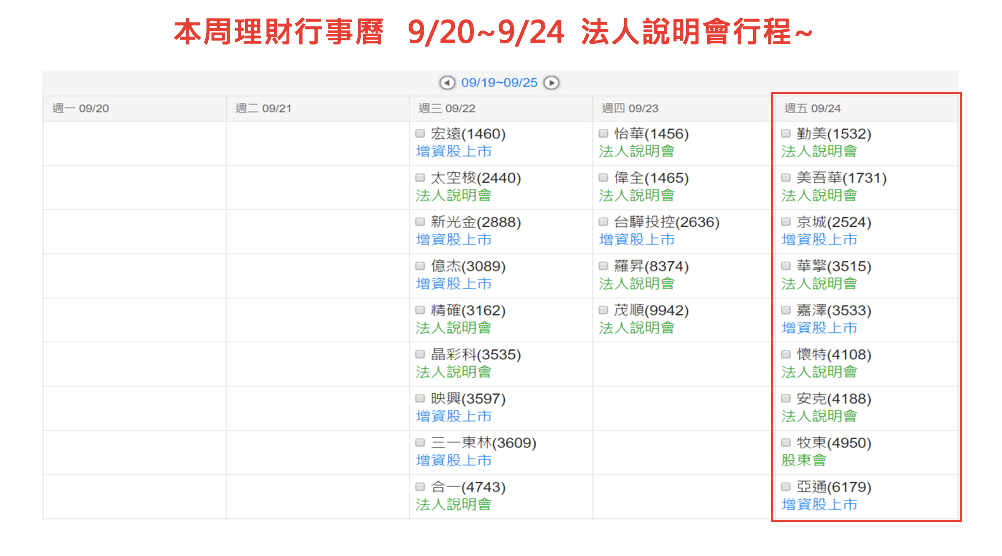Select the 週五 09/24 column header
This screenshot has height=556, width=1002.
click(812, 108)
